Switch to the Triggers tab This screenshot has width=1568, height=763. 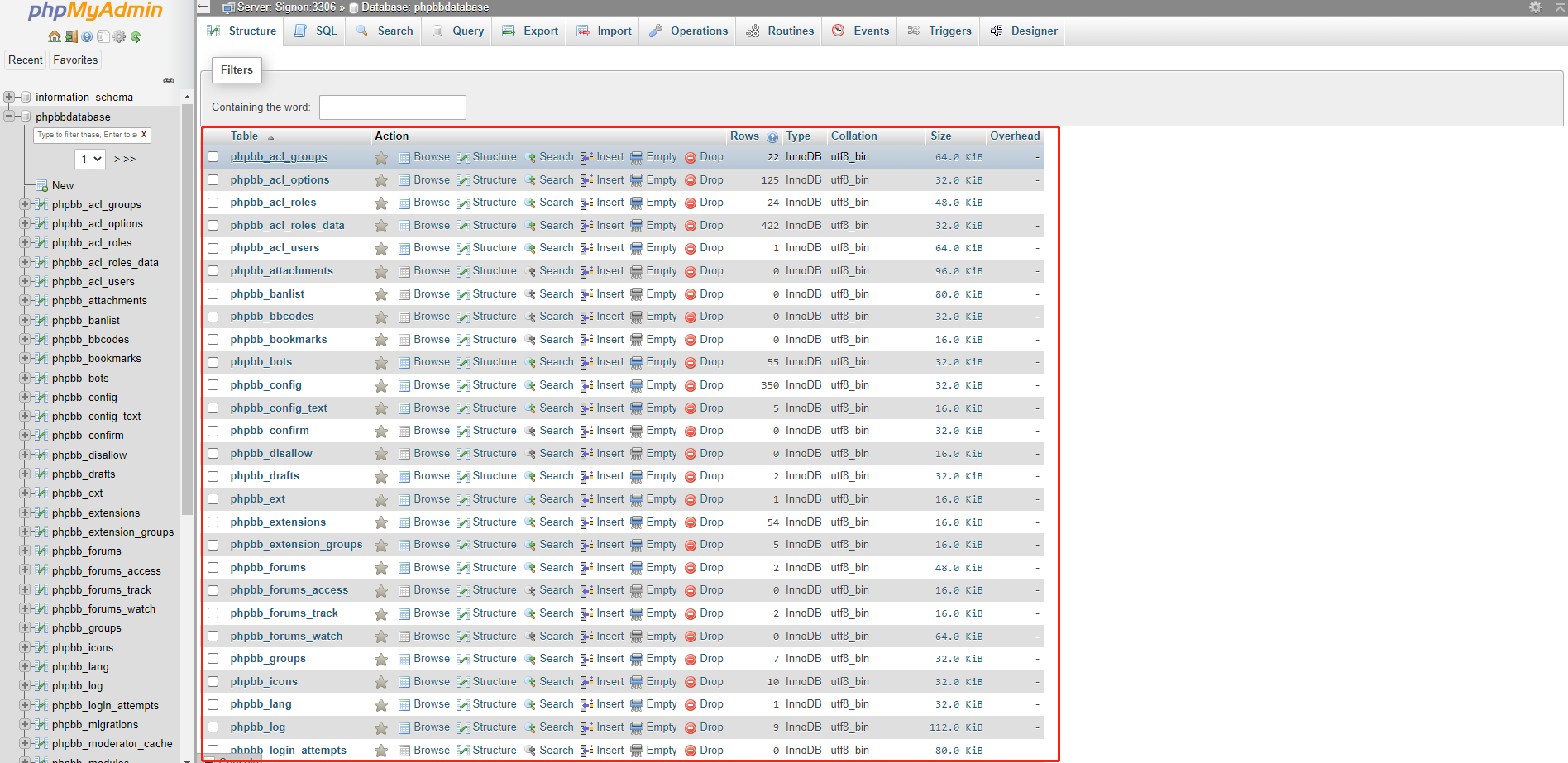(939, 31)
